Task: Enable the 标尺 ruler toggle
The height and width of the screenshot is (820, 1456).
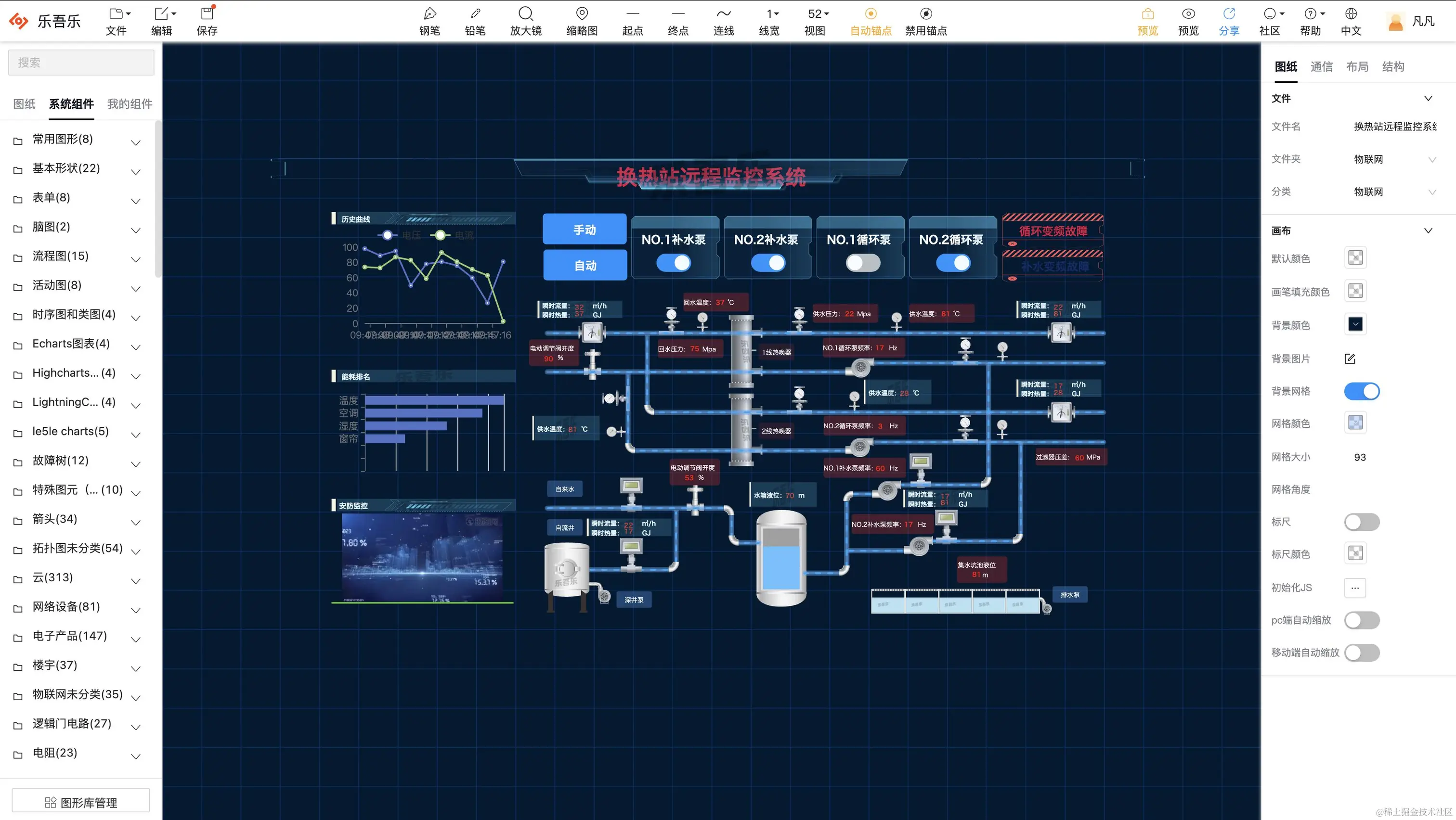Action: coord(1361,522)
